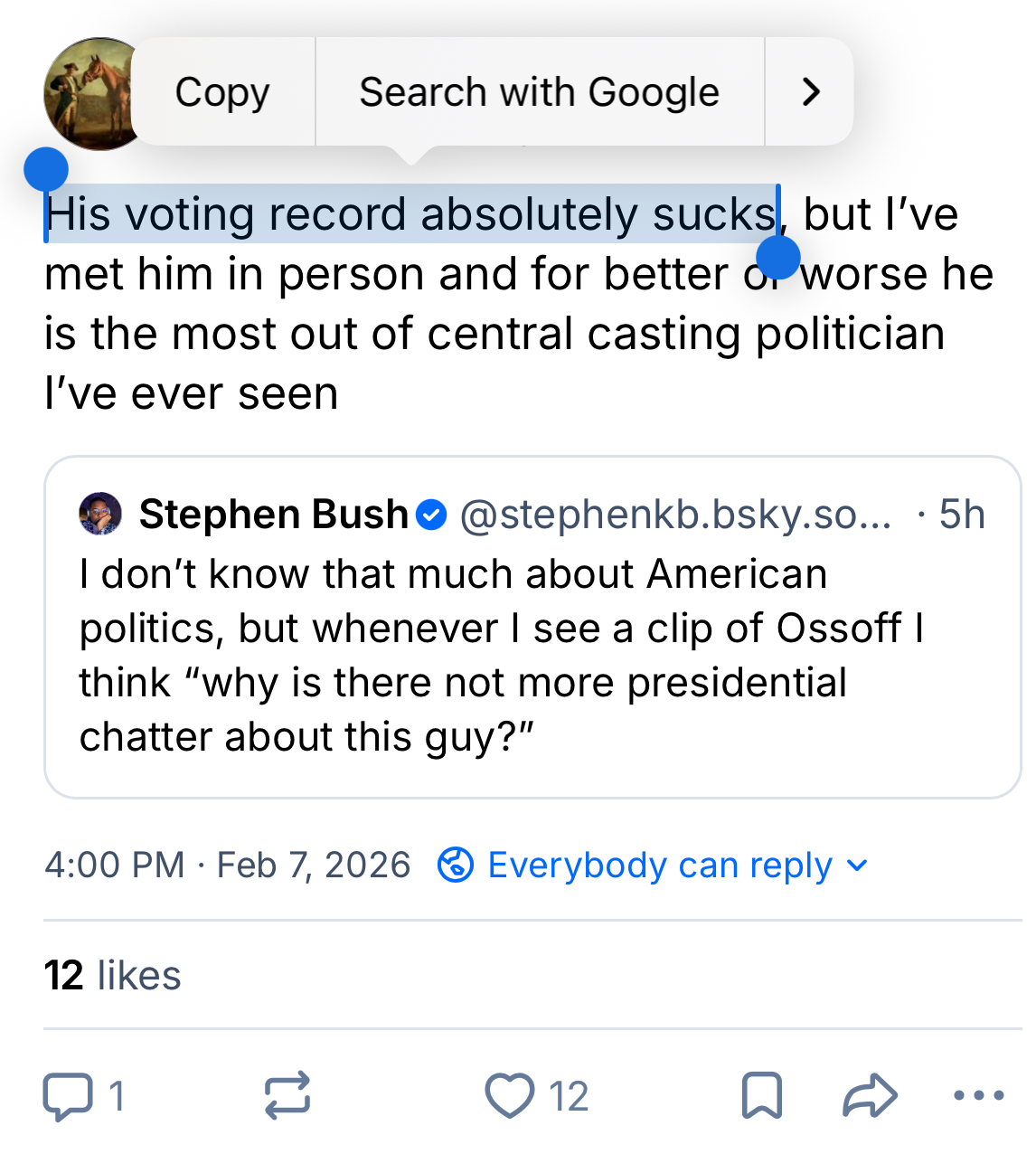Image resolution: width=1036 pixels, height=1154 pixels.
Task: Share the post via the arrow icon
Action: point(870,1096)
